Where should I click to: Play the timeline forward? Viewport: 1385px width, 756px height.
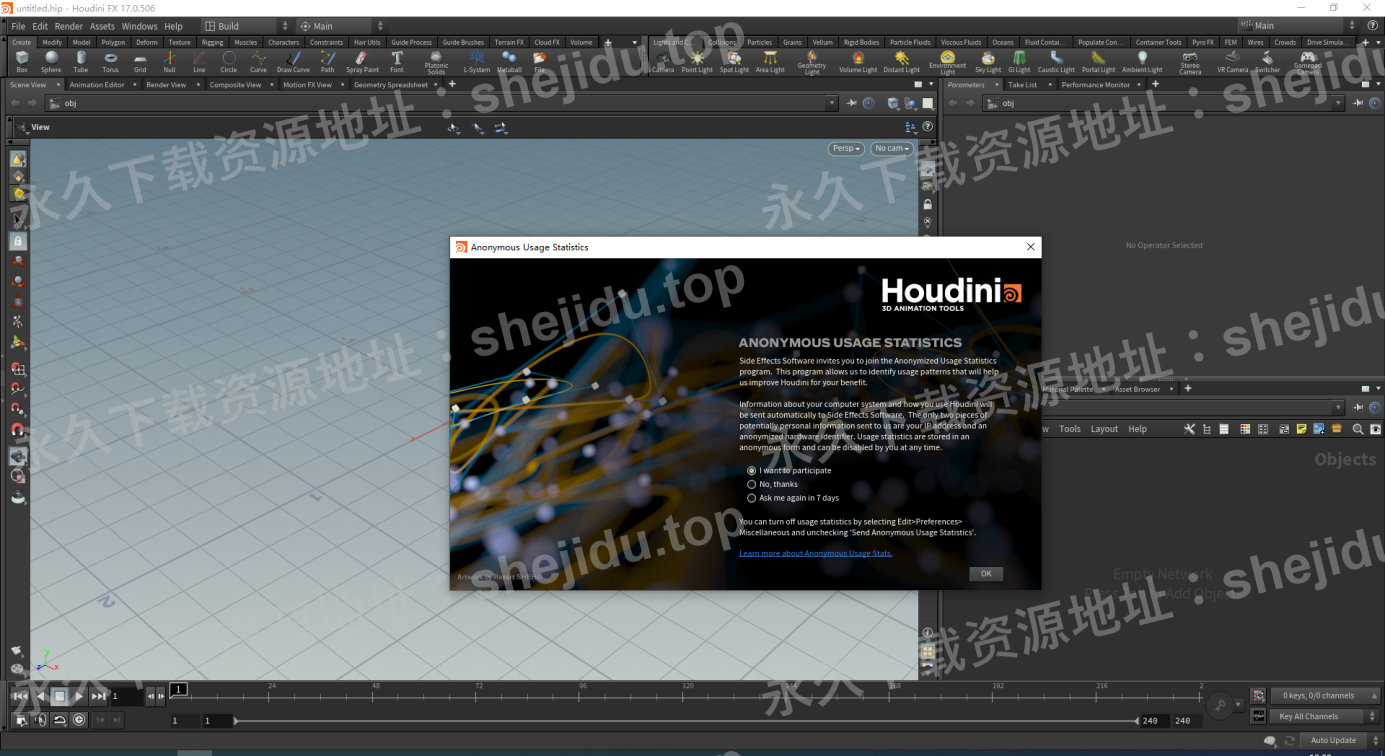click(79, 696)
